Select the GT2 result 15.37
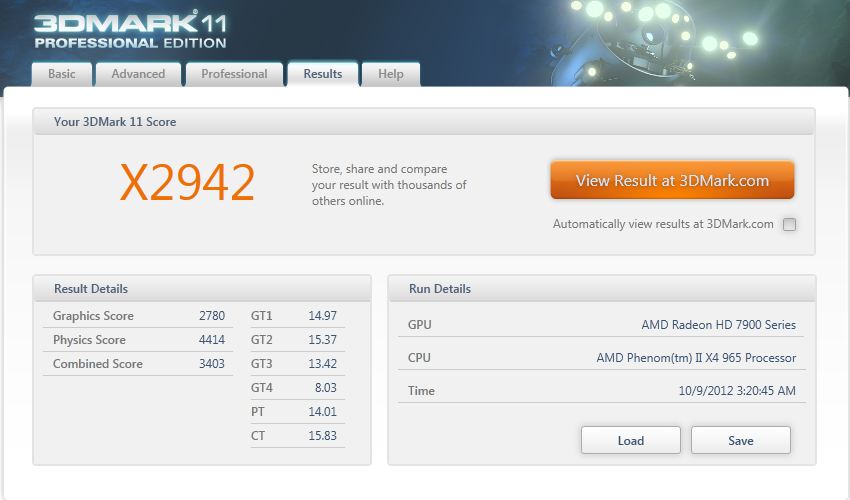The width and height of the screenshot is (850, 500). pyautogui.click(x=323, y=339)
